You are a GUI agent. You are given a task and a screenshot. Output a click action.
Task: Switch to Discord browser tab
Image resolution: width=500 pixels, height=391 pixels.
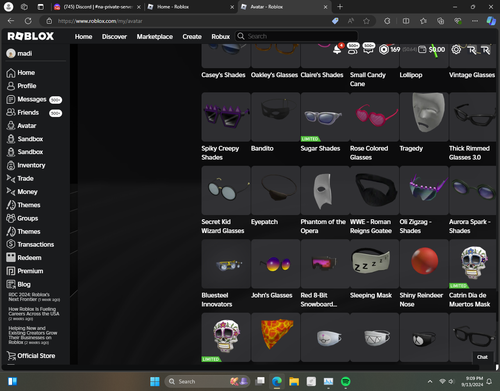click(x=97, y=7)
